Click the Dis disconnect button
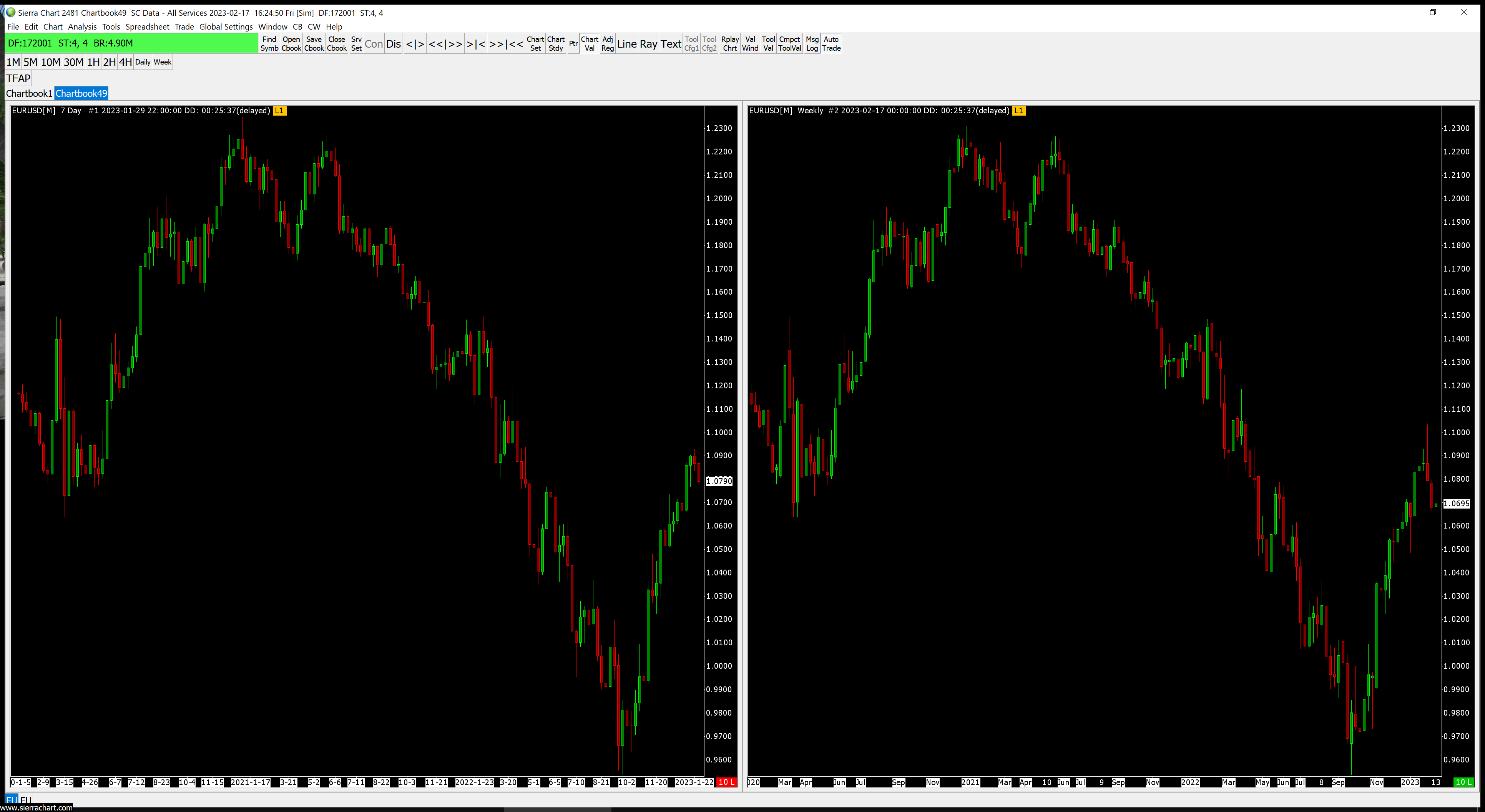 click(393, 44)
